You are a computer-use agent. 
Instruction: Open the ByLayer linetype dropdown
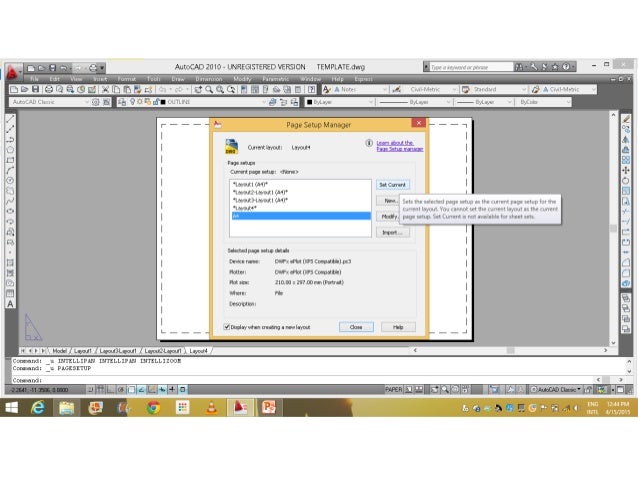(448, 102)
